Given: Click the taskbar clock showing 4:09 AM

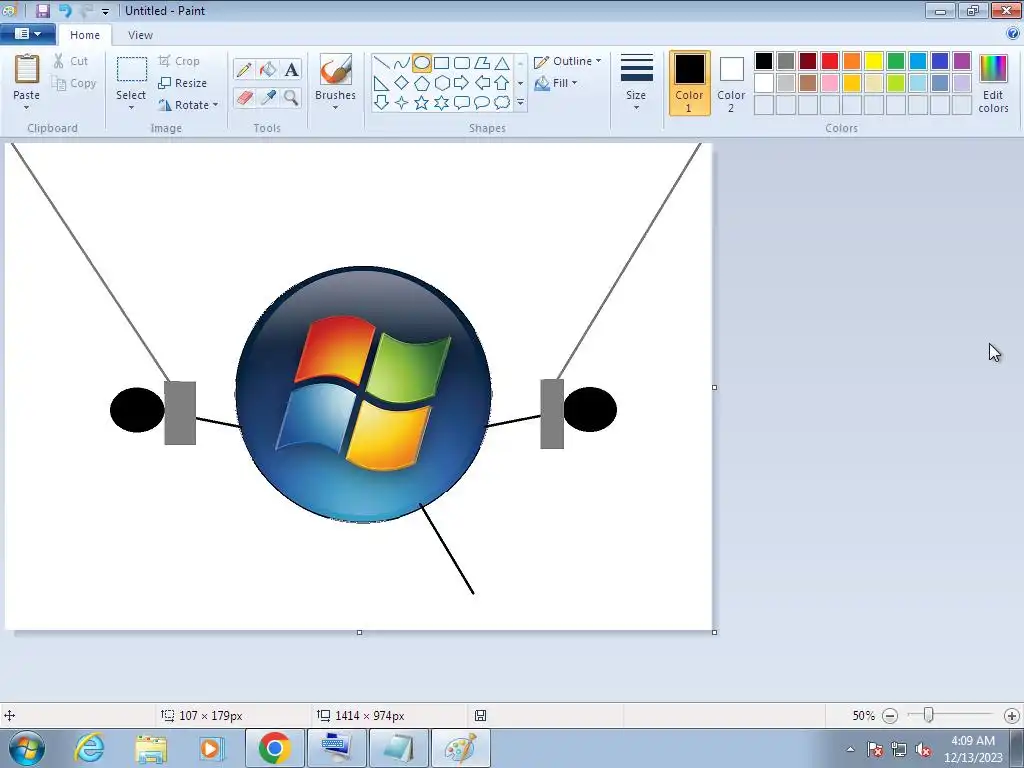Looking at the screenshot, I should pos(972,748).
